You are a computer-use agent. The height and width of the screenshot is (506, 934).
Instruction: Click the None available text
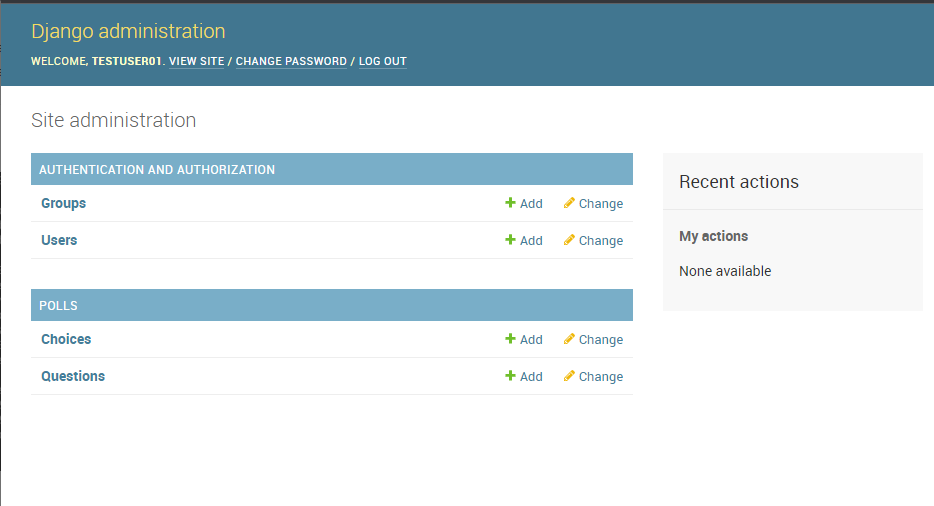[725, 271]
